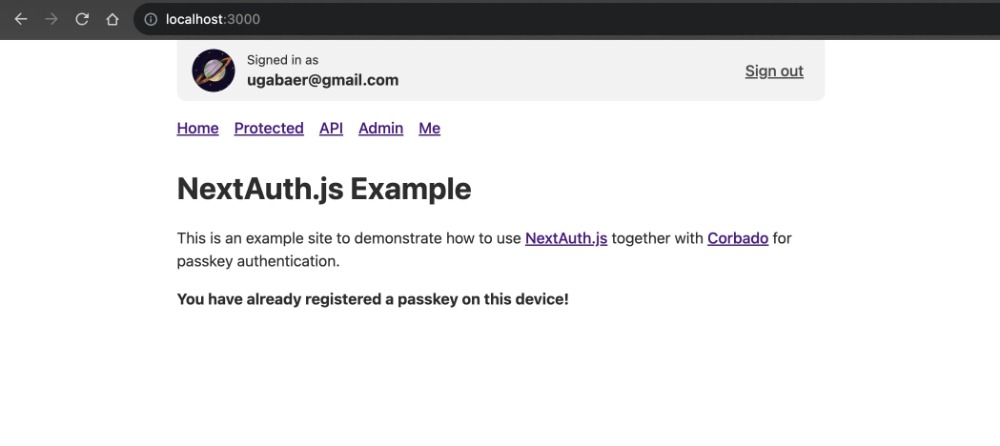Follow the NextAuth.js hyperlink in the paragraph
This screenshot has height=446, width=1000.
pos(566,239)
